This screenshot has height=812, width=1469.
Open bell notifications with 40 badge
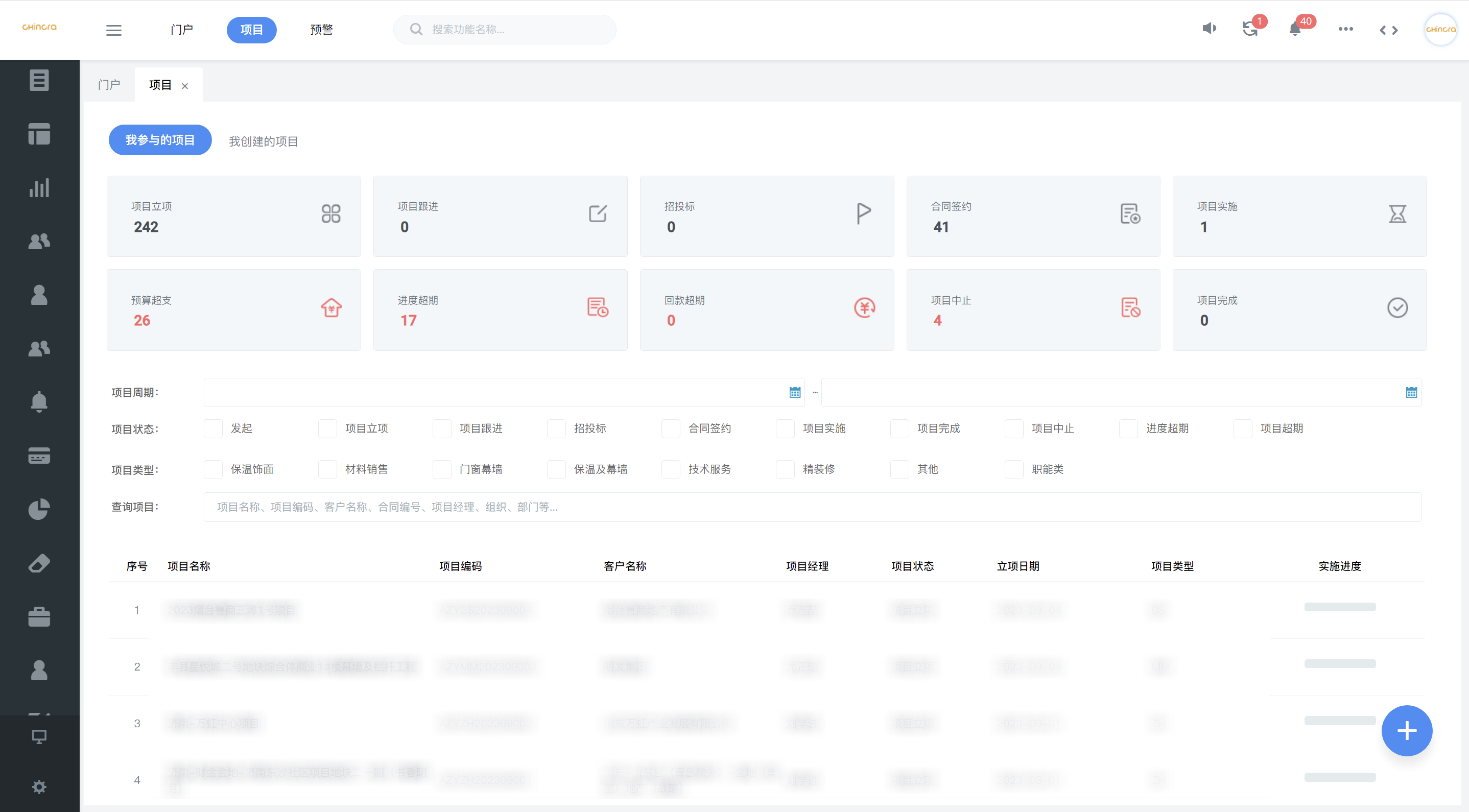[1294, 29]
